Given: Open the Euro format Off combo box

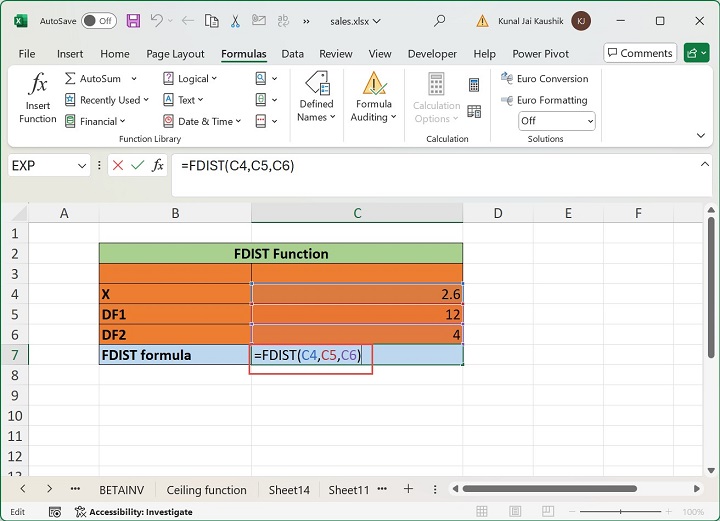Looking at the screenshot, I should [x=556, y=121].
